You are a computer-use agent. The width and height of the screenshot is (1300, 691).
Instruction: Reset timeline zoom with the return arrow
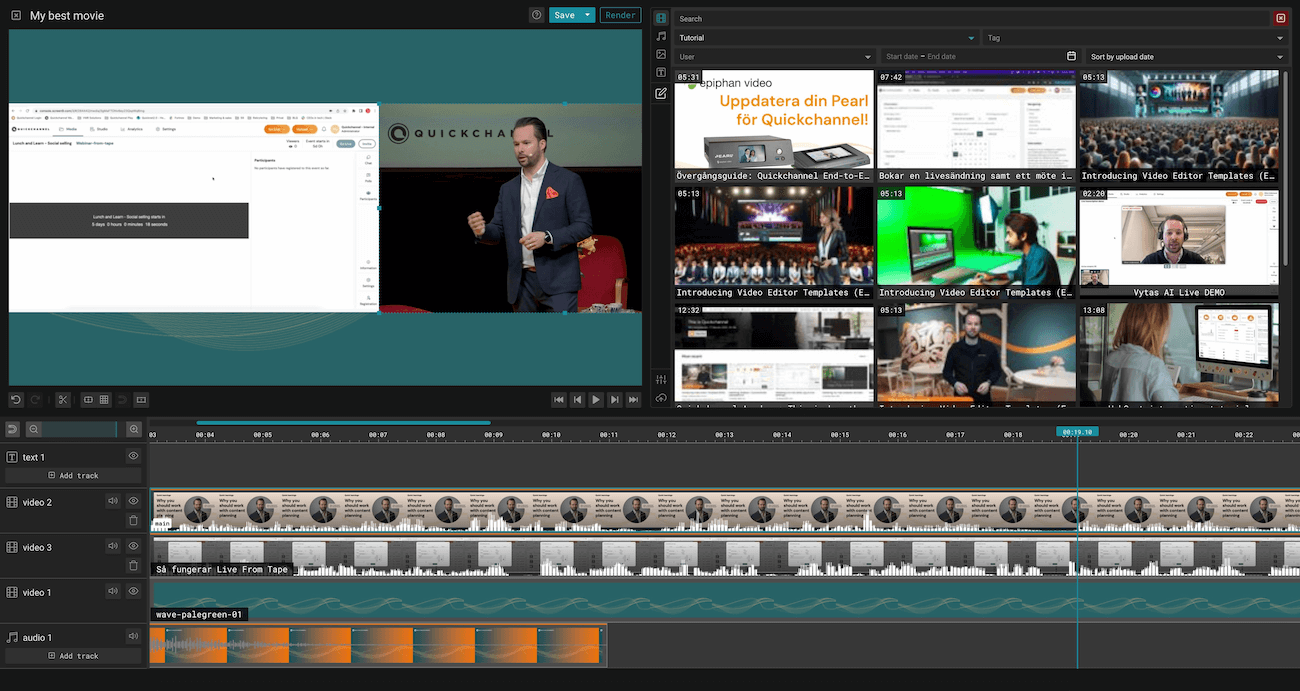click(x=13, y=429)
